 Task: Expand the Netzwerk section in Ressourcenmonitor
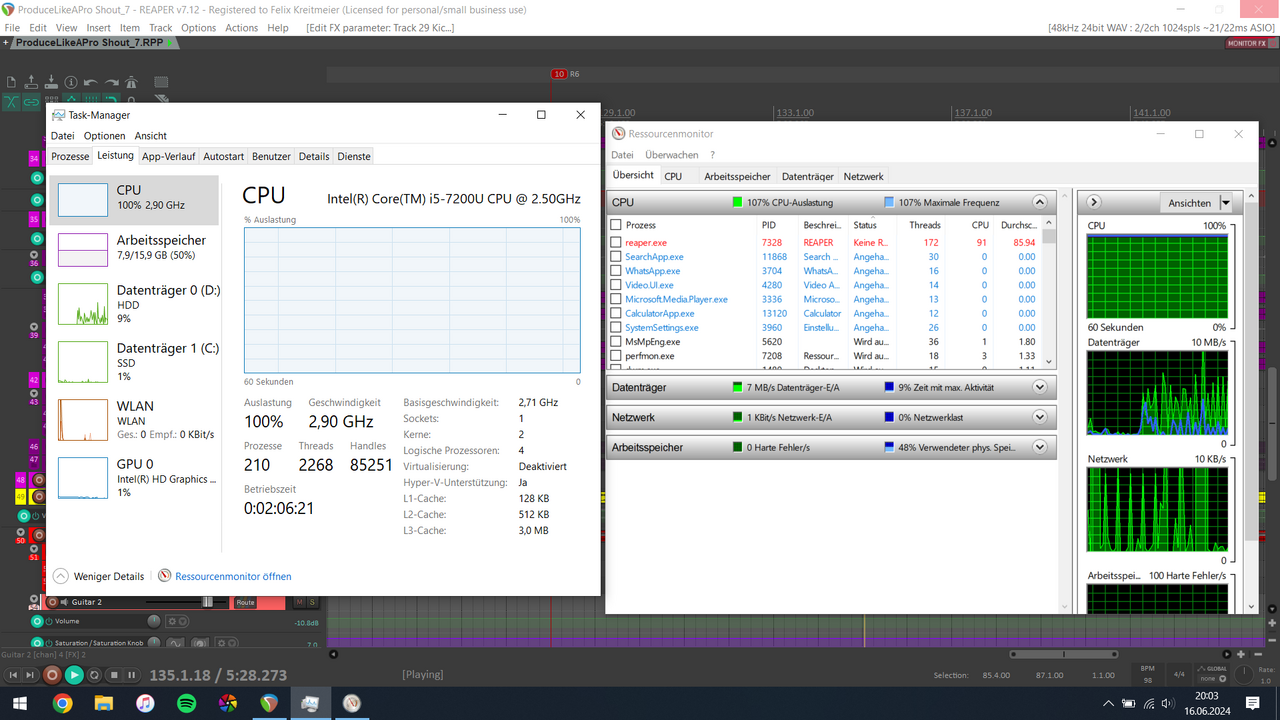pyautogui.click(x=1039, y=417)
